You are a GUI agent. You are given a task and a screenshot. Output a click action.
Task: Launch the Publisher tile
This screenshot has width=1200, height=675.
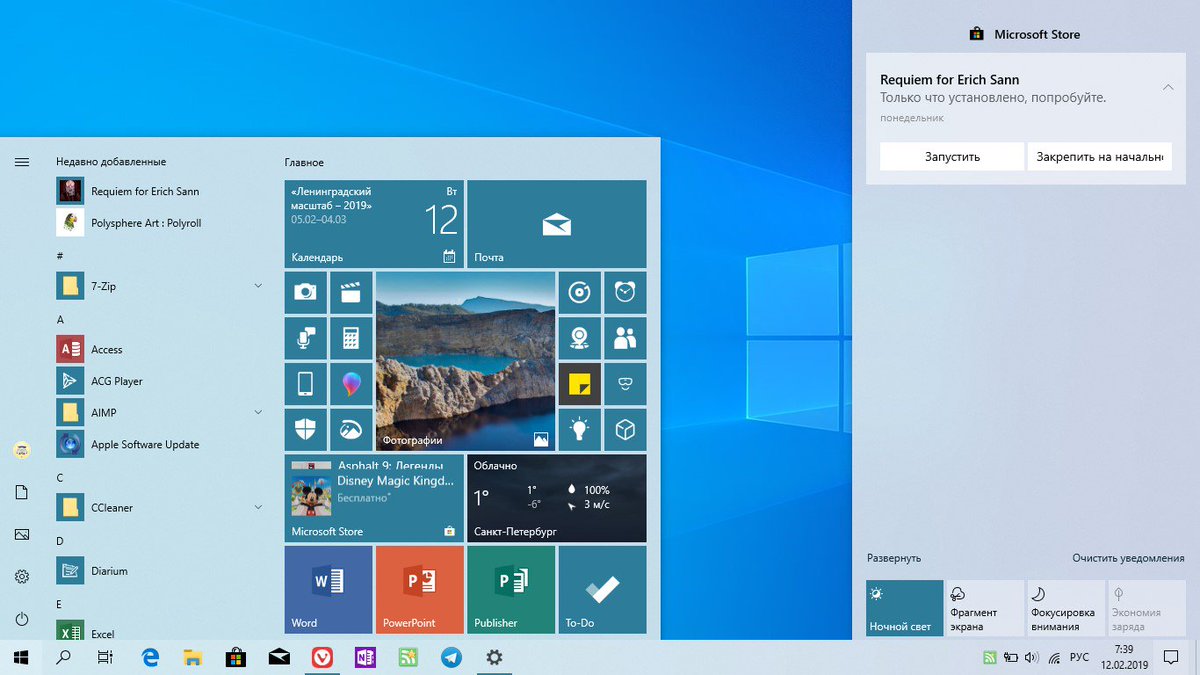511,590
